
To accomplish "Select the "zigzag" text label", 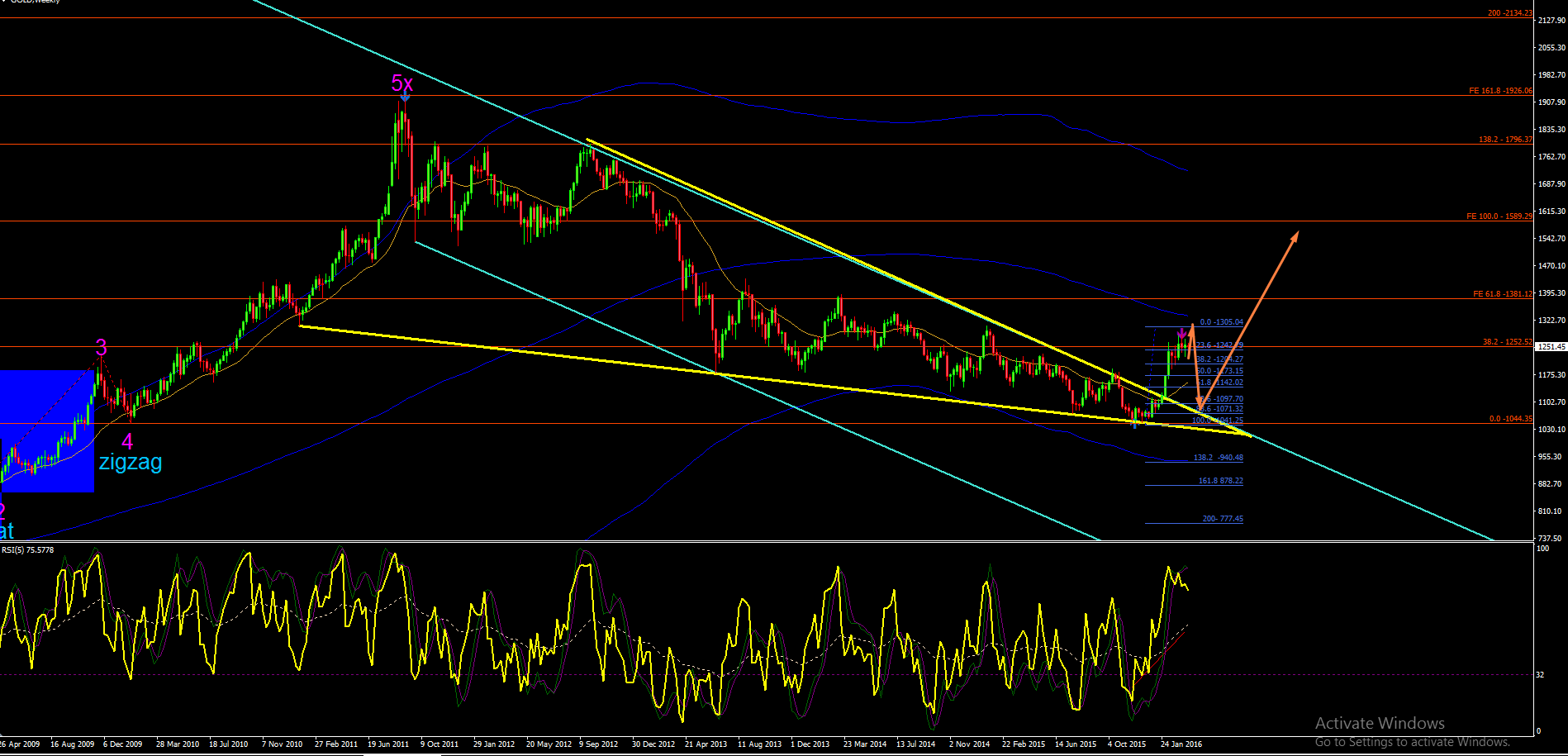I will pos(131,462).
